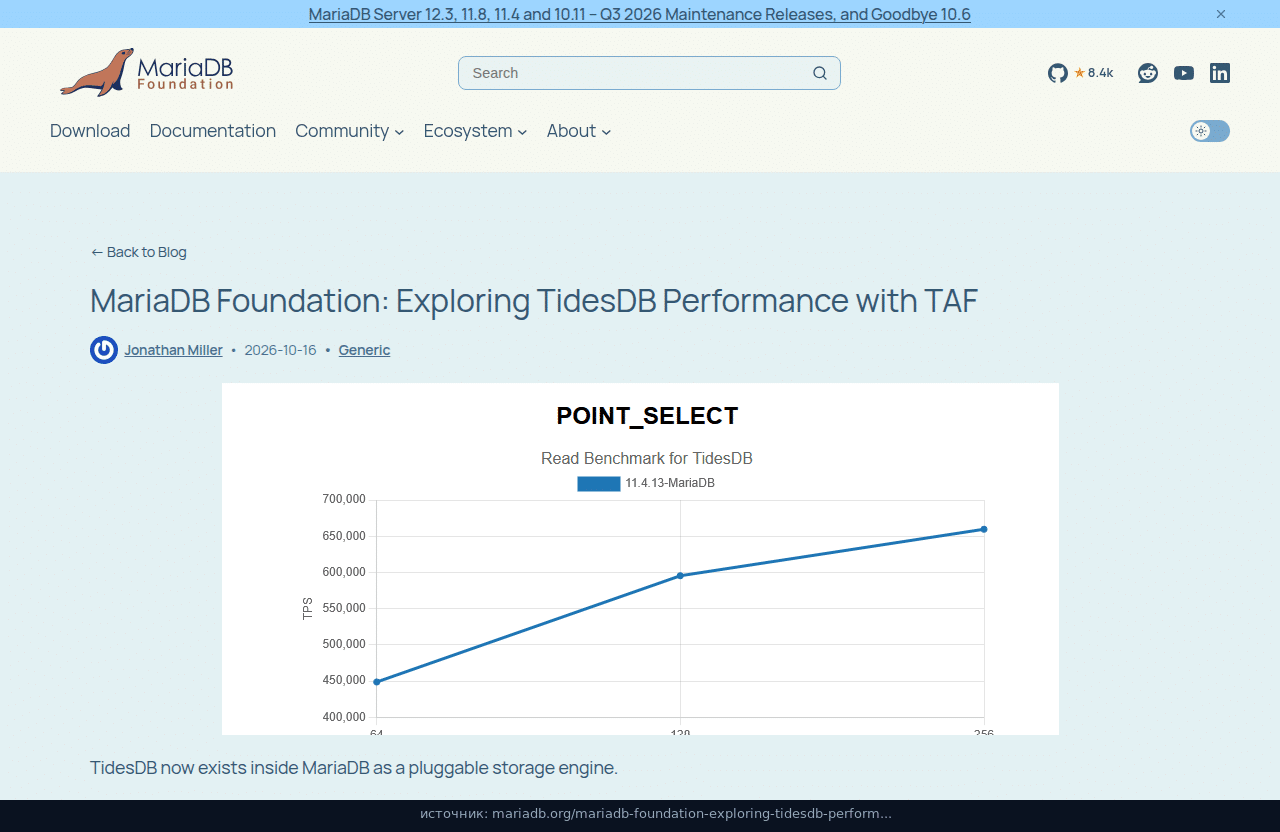Toggle the 11.4.13-MariaDB legend swatch
The image size is (1280, 832).
pos(599,484)
